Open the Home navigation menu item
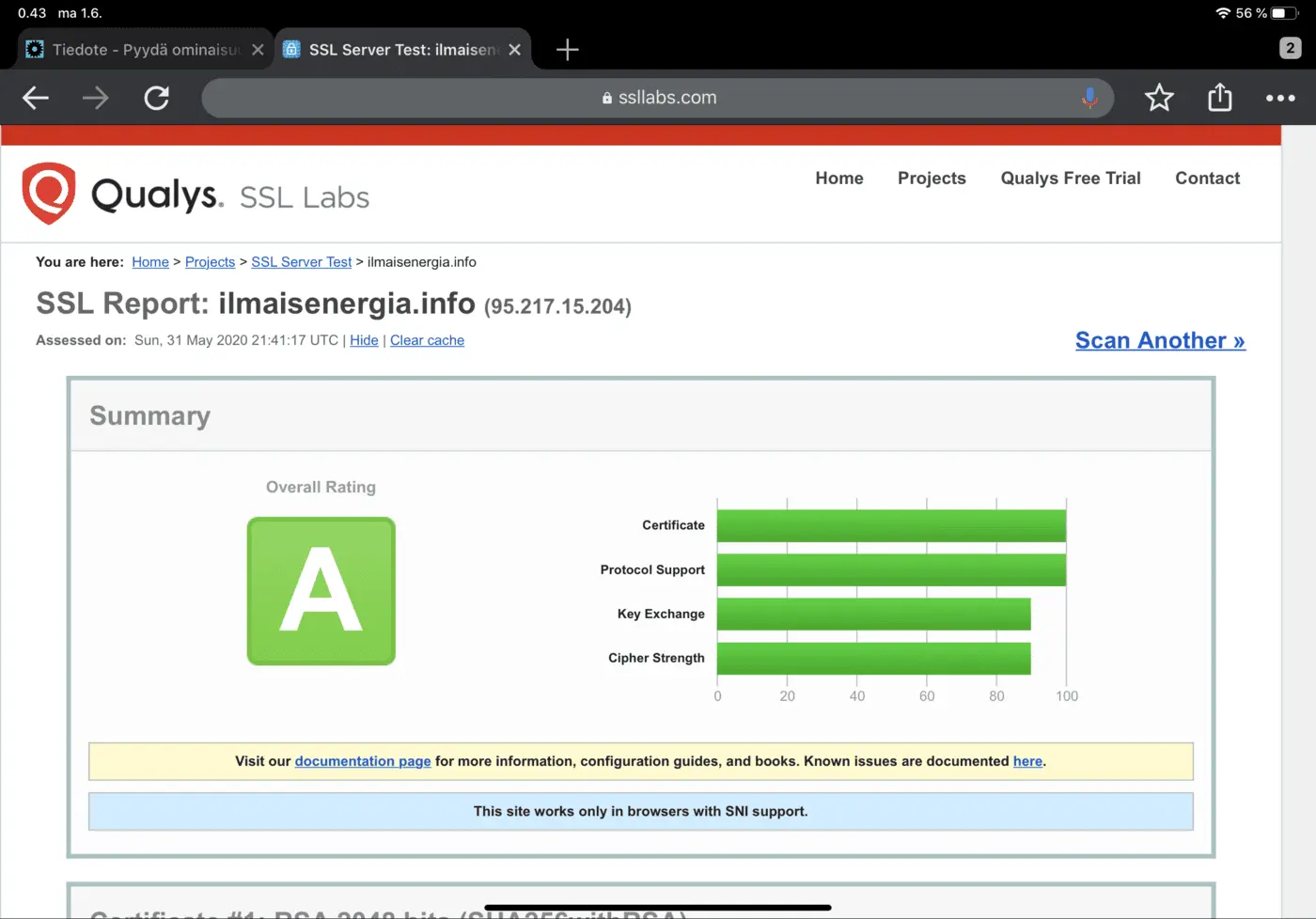 (839, 179)
